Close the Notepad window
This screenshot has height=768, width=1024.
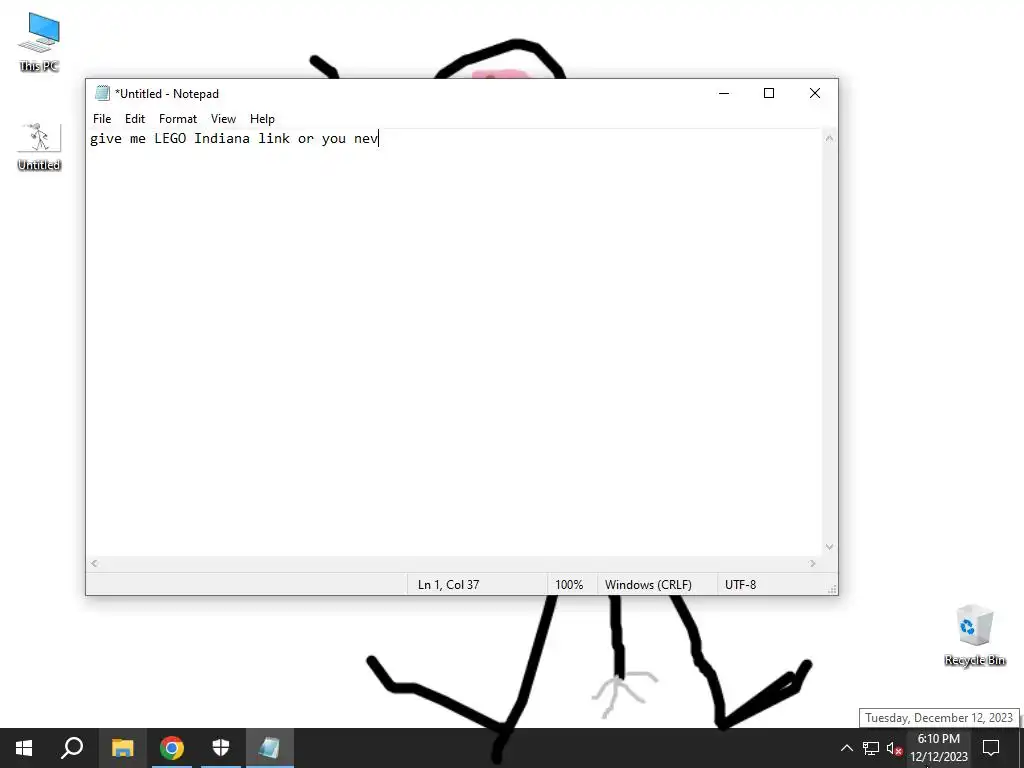[x=815, y=93]
